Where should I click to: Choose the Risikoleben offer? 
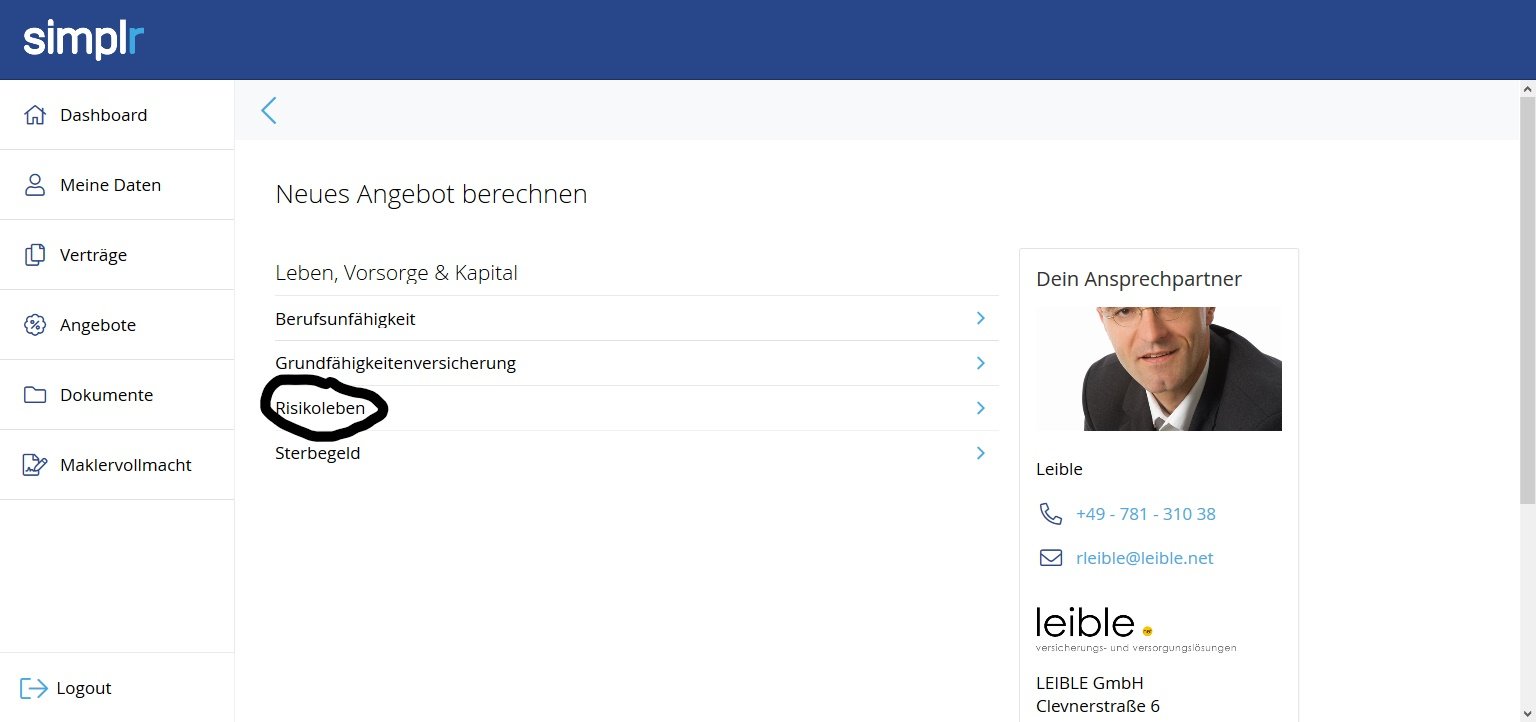tap(637, 408)
